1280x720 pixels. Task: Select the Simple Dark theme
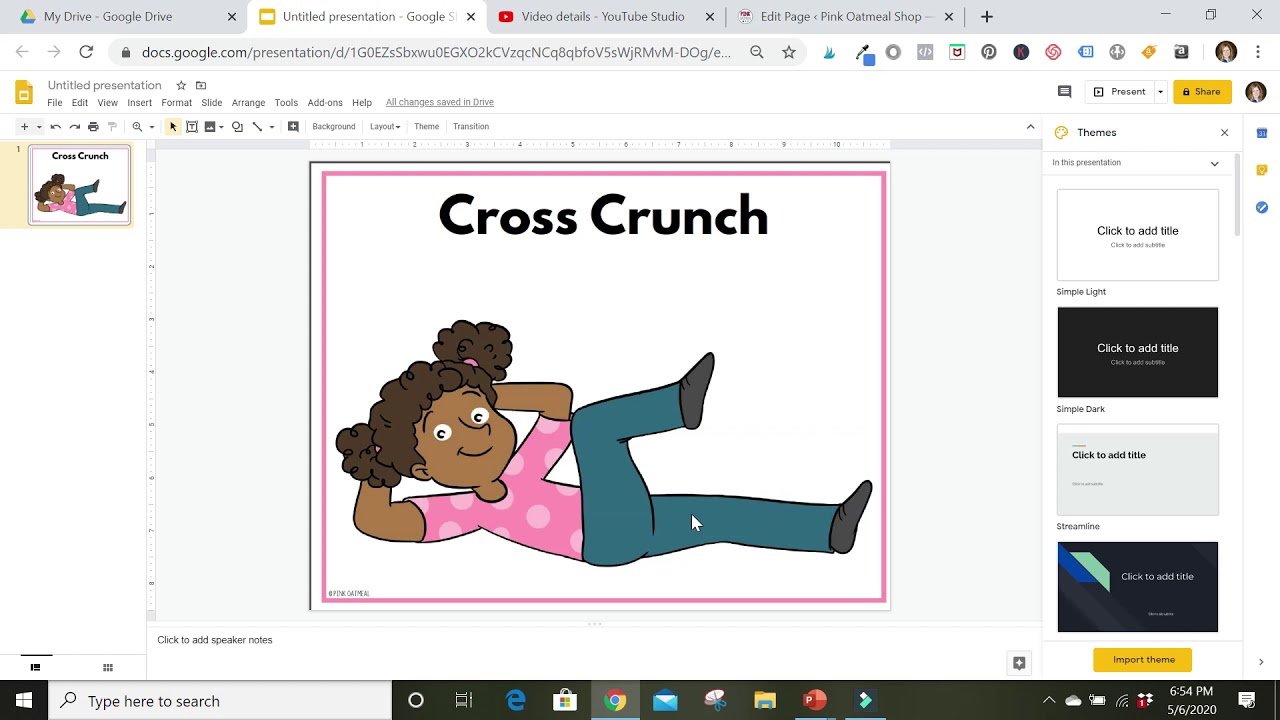coord(1137,352)
